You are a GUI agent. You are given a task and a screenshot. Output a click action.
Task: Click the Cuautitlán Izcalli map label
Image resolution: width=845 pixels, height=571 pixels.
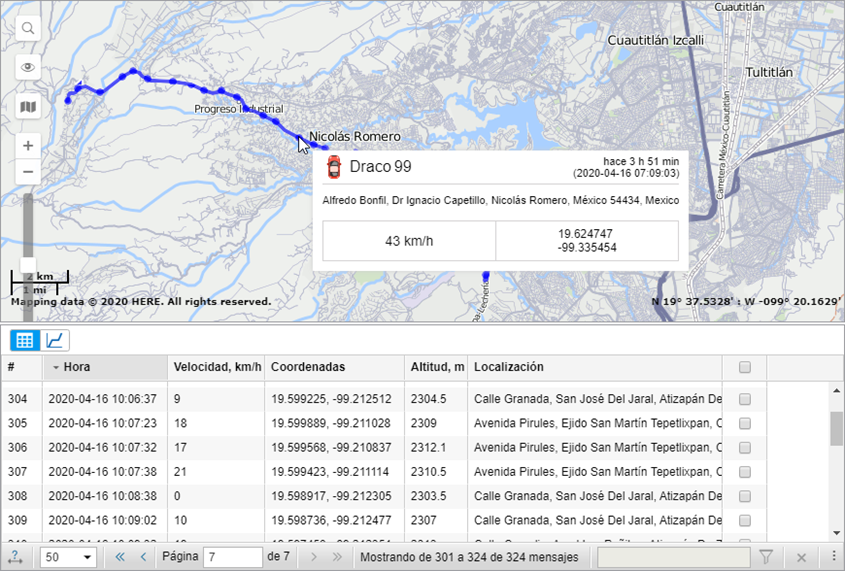[656, 40]
